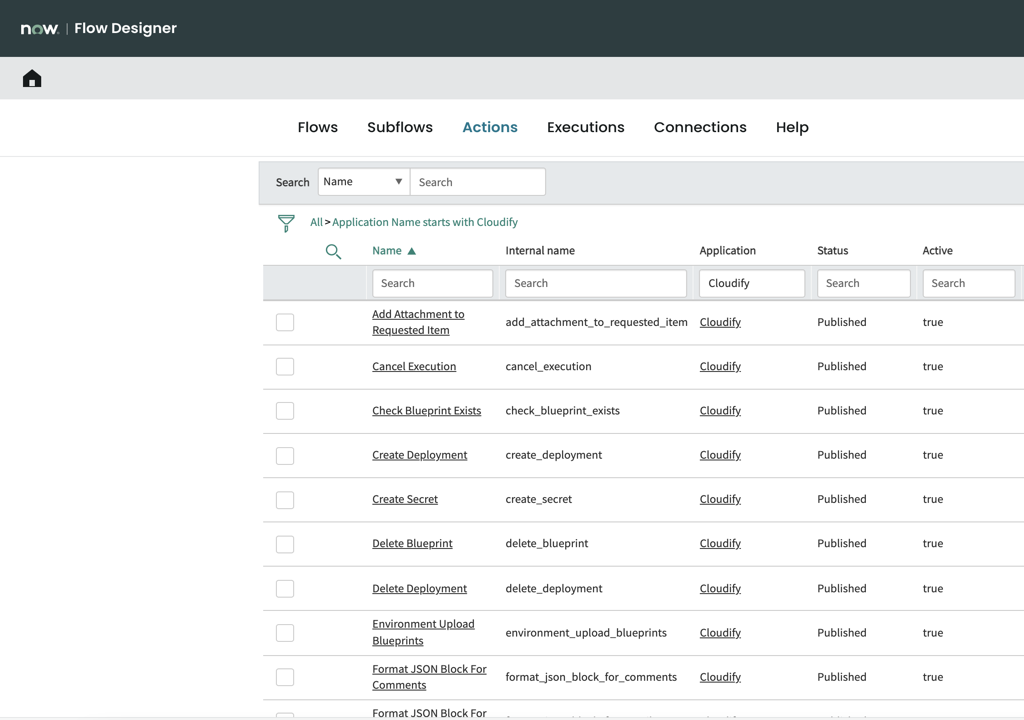
Task: Open the Cancel Execution action
Action: pyautogui.click(x=414, y=367)
